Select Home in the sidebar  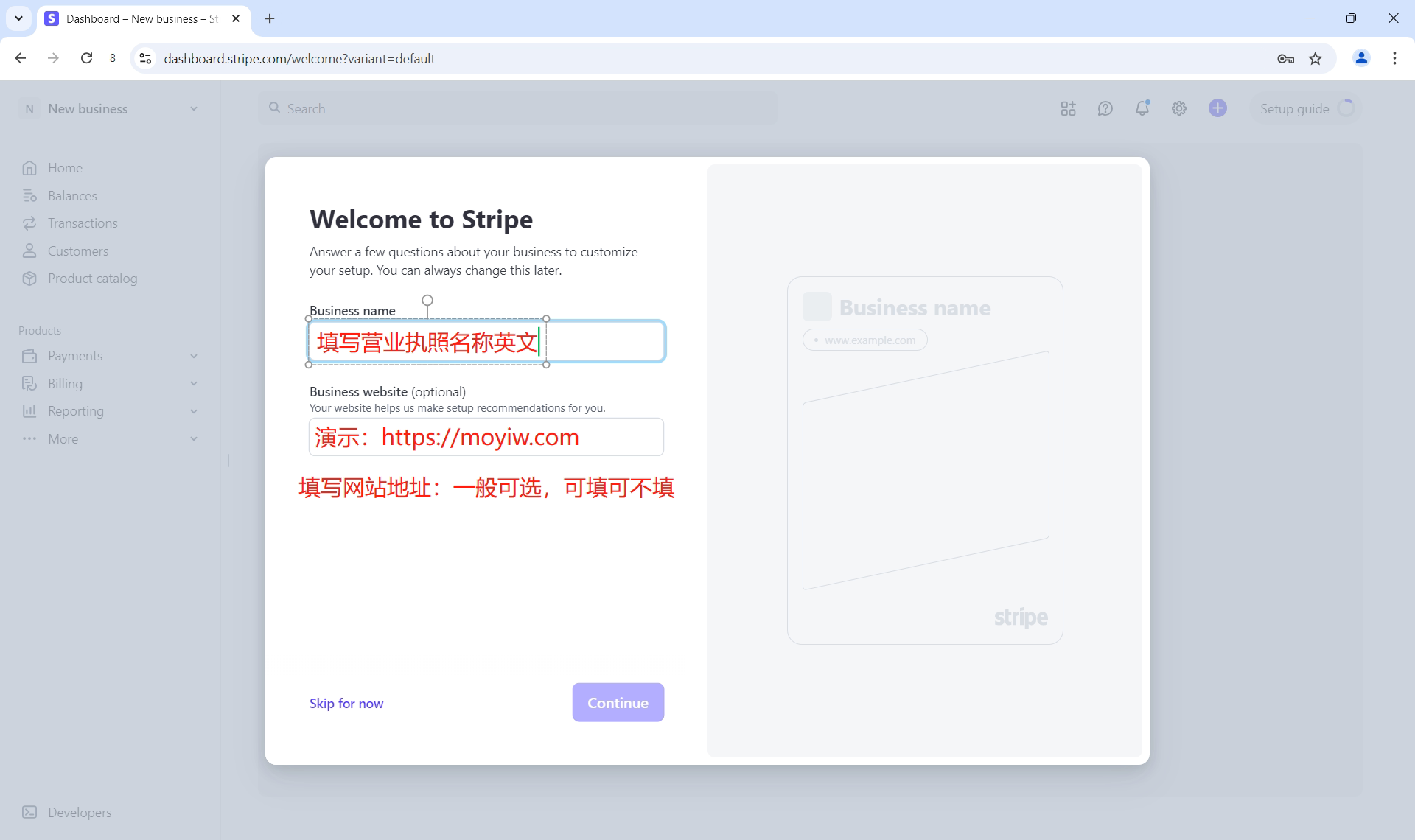tap(64, 167)
